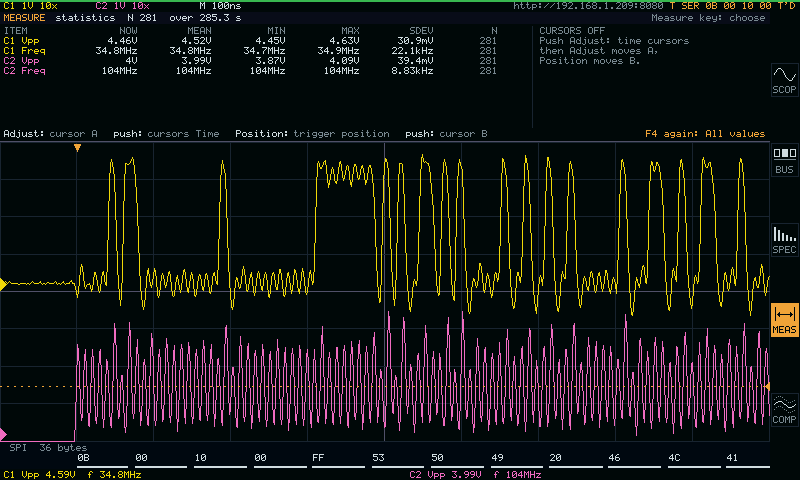Select the C1 Freq measurement row

pos(250,50)
